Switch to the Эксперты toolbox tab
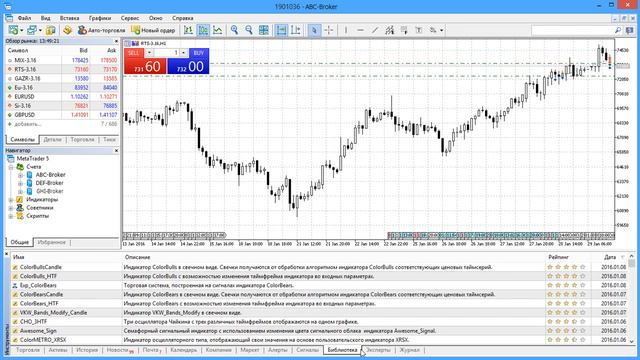 pyautogui.click(x=378, y=350)
